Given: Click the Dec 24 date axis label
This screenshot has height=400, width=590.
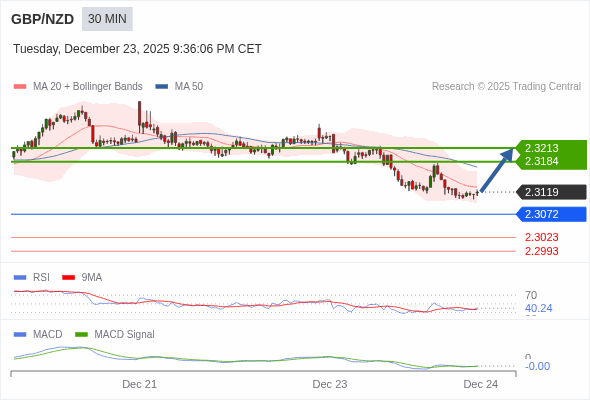Looking at the screenshot, I should click(x=481, y=385).
